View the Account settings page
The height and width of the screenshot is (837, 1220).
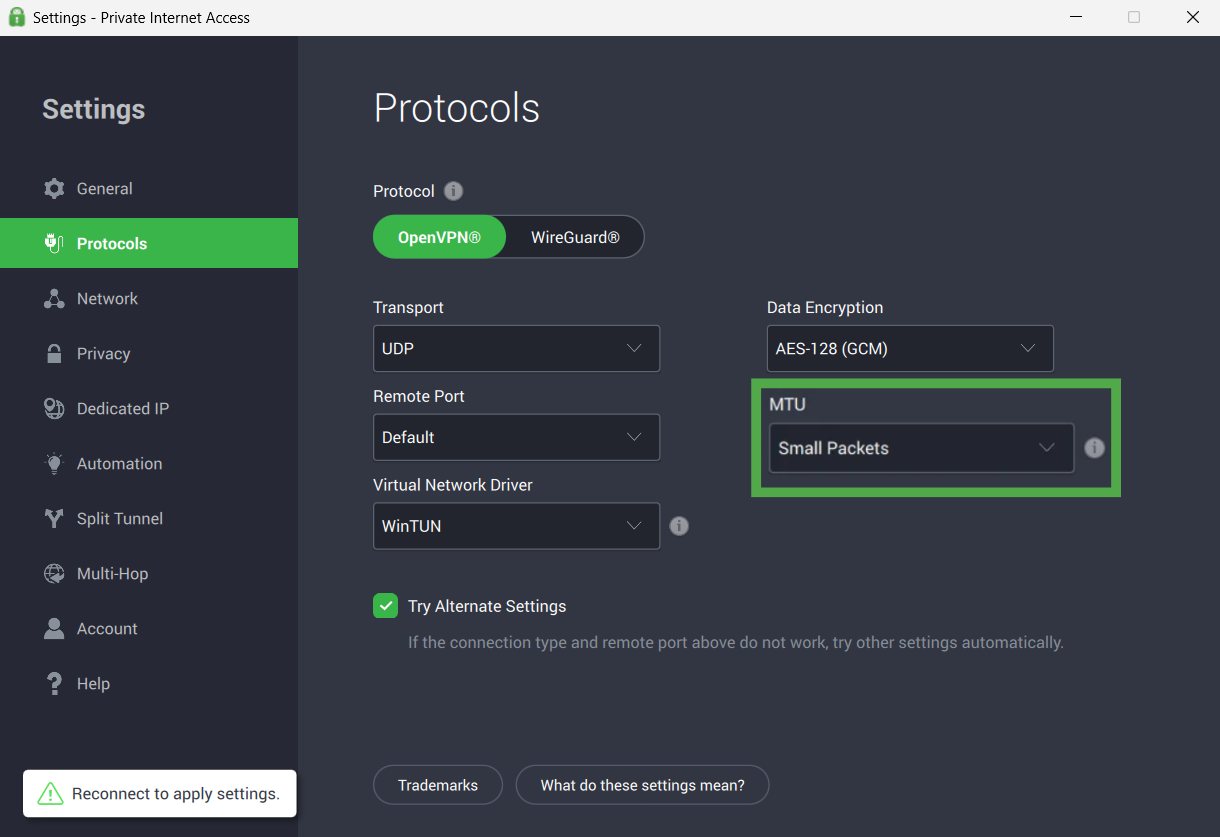(x=149, y=628)
